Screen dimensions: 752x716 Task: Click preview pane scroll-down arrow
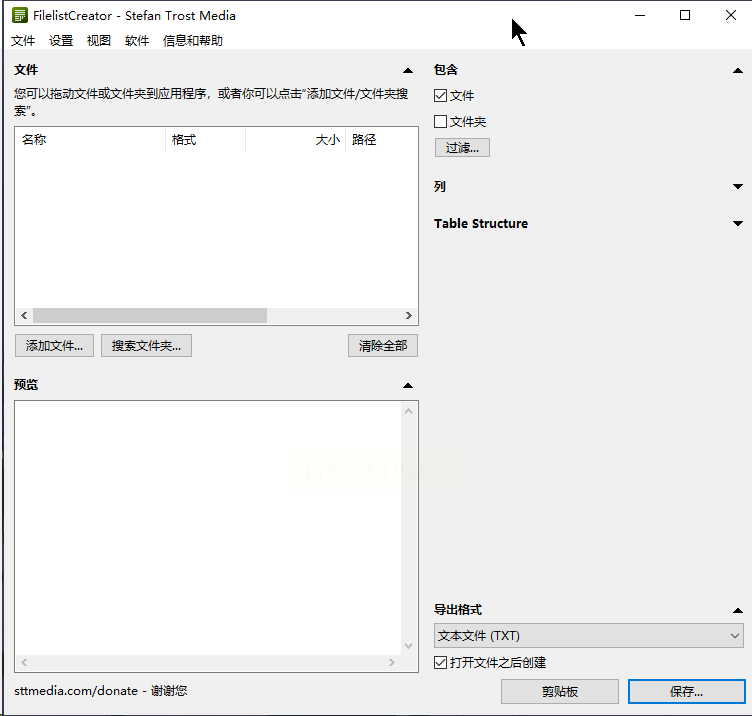(x=409, y=646)
